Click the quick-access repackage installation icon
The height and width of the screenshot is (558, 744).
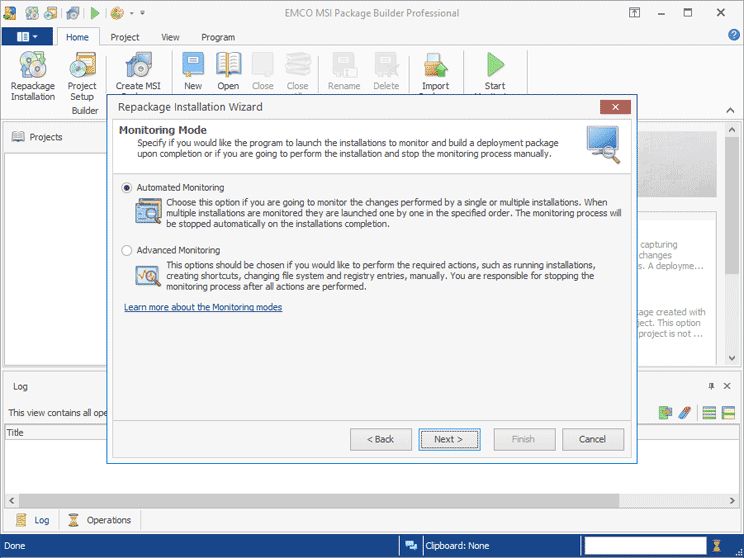[x=32, y=13]
